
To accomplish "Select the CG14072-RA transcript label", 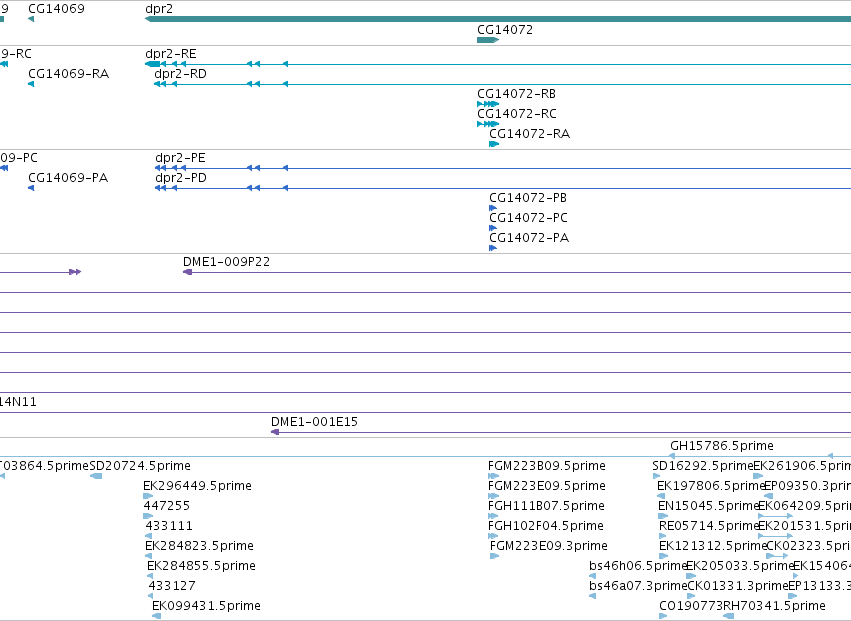I will coord(529,134).
